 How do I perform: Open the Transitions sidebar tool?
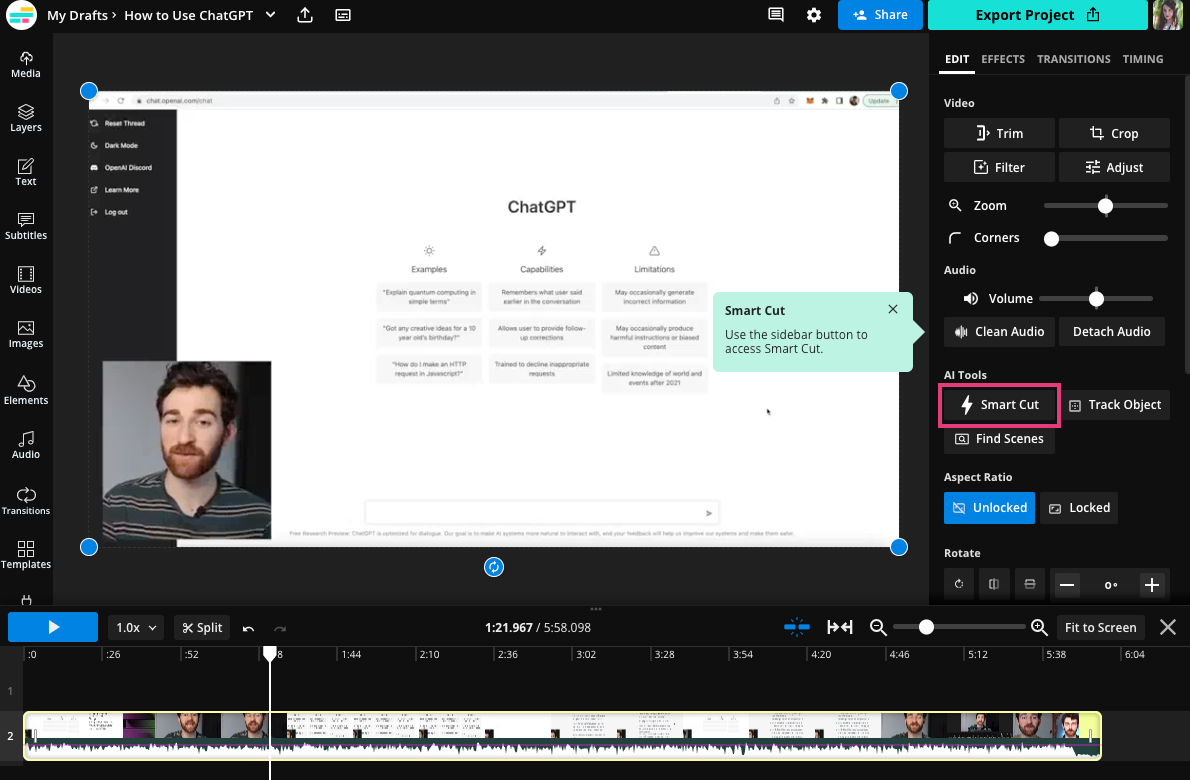[26, 501]
